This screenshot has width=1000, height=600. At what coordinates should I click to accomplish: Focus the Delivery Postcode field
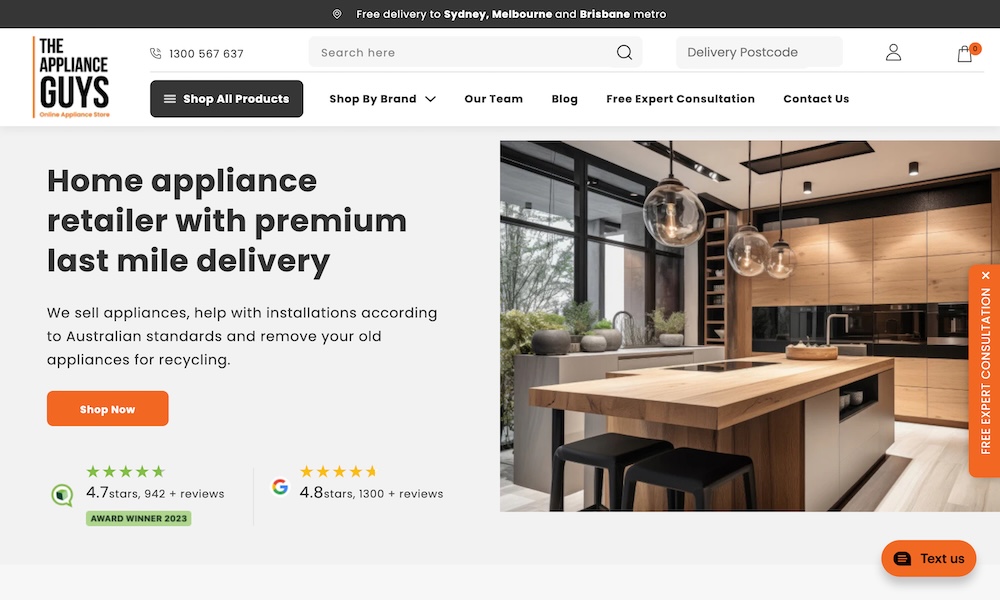click(759, 52)
